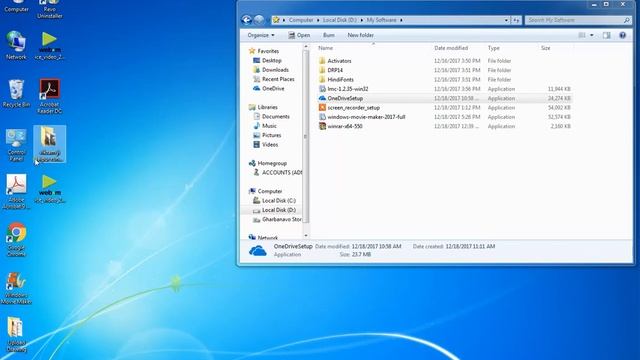Select the screen_recorder_setup application file
This screenshot has width=640, height=360.
[x=444, y=108]
